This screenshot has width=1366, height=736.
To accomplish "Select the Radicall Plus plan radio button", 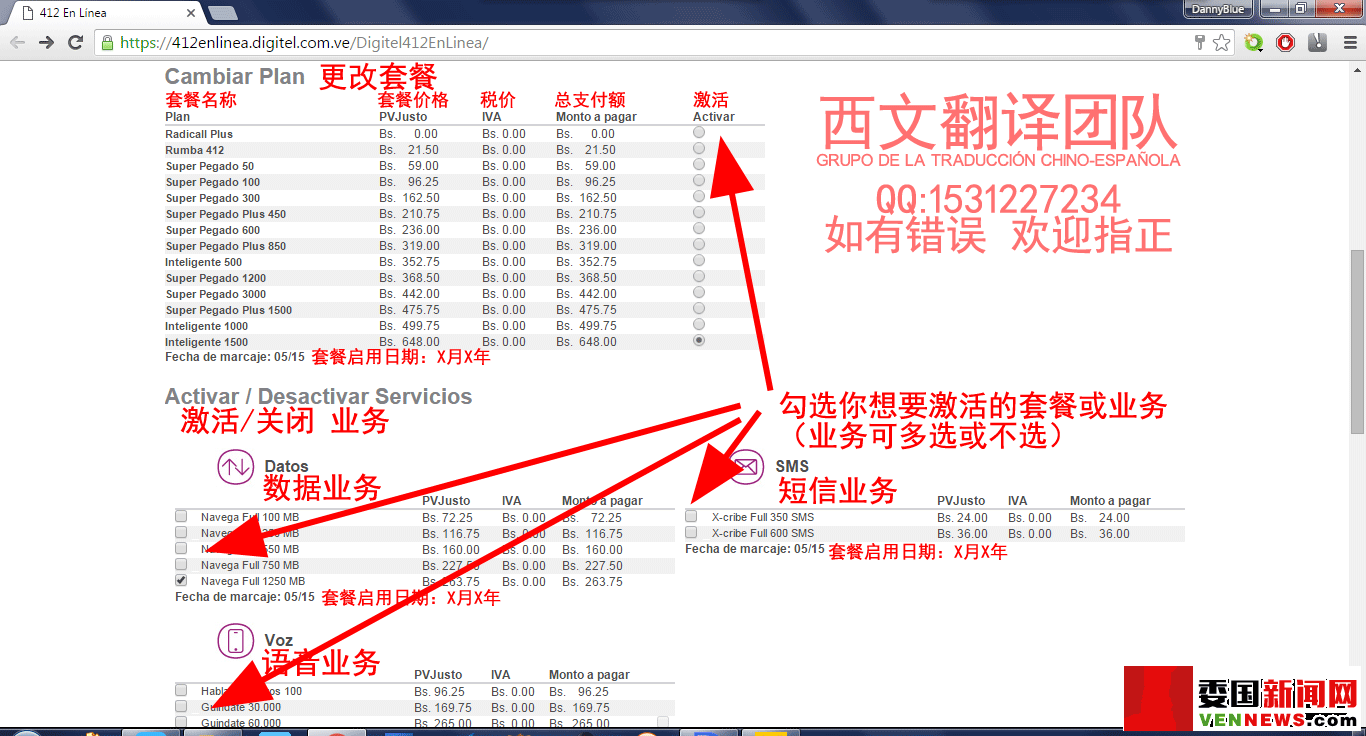I will pos(699,133).
